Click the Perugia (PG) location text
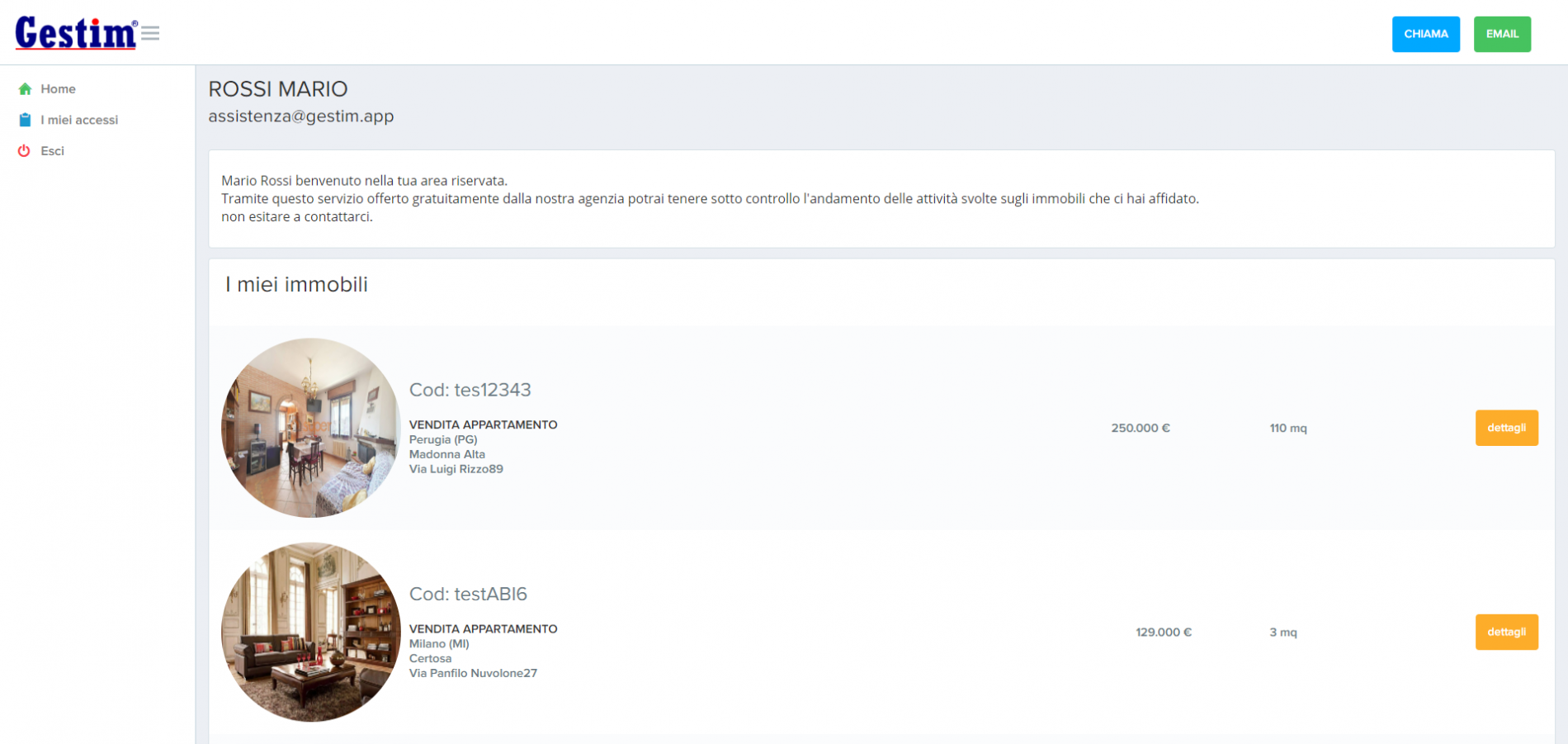The height and width of the screenshot is (744, 1568). 443,439
